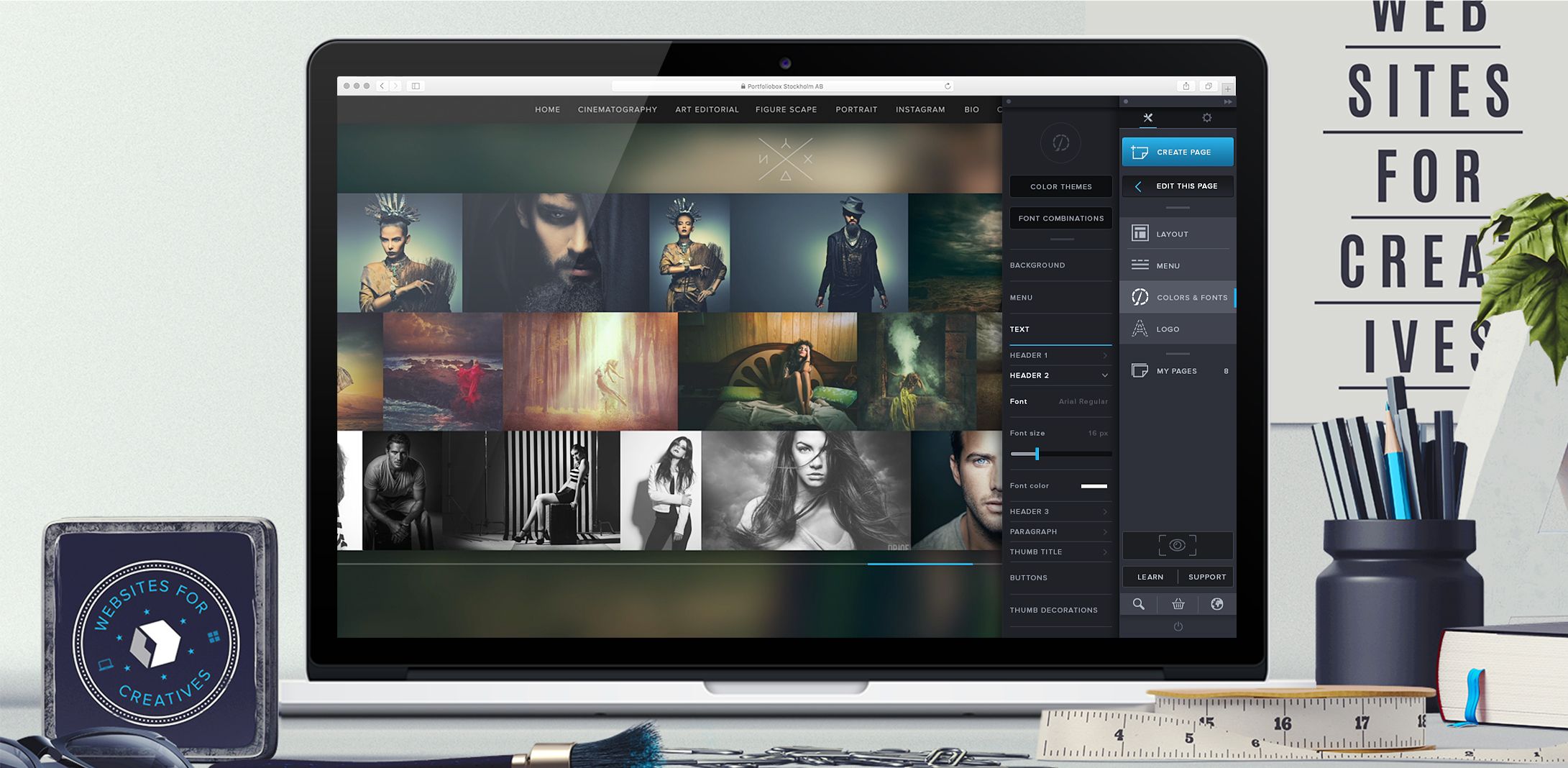Image resolution: width=1568 pixels, height=768 pixels.
Task: Click Safari share icon
Action: (x=1186, y=86)
